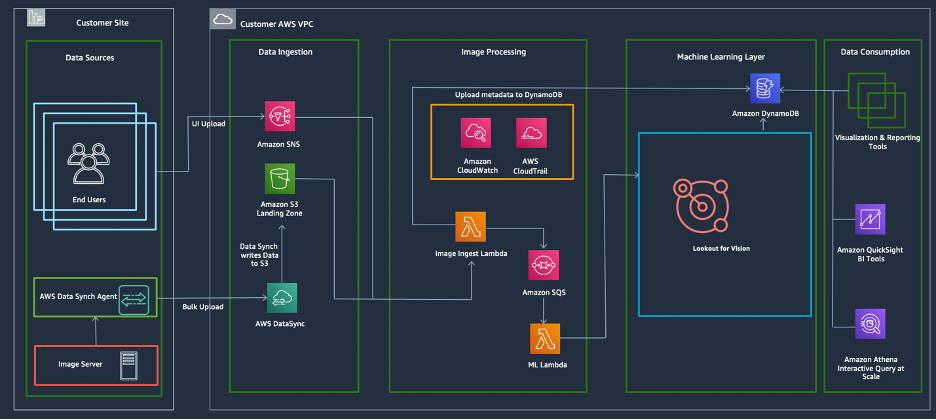Select the 'Data Ingestion' heading
The image size is (936, 420).
(x=285, y=52)
